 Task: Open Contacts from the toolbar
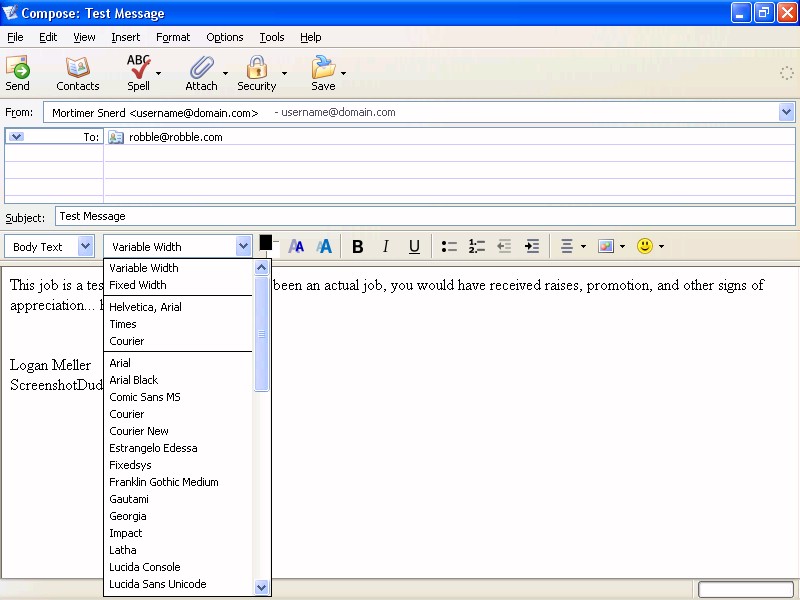pos(78,73)
